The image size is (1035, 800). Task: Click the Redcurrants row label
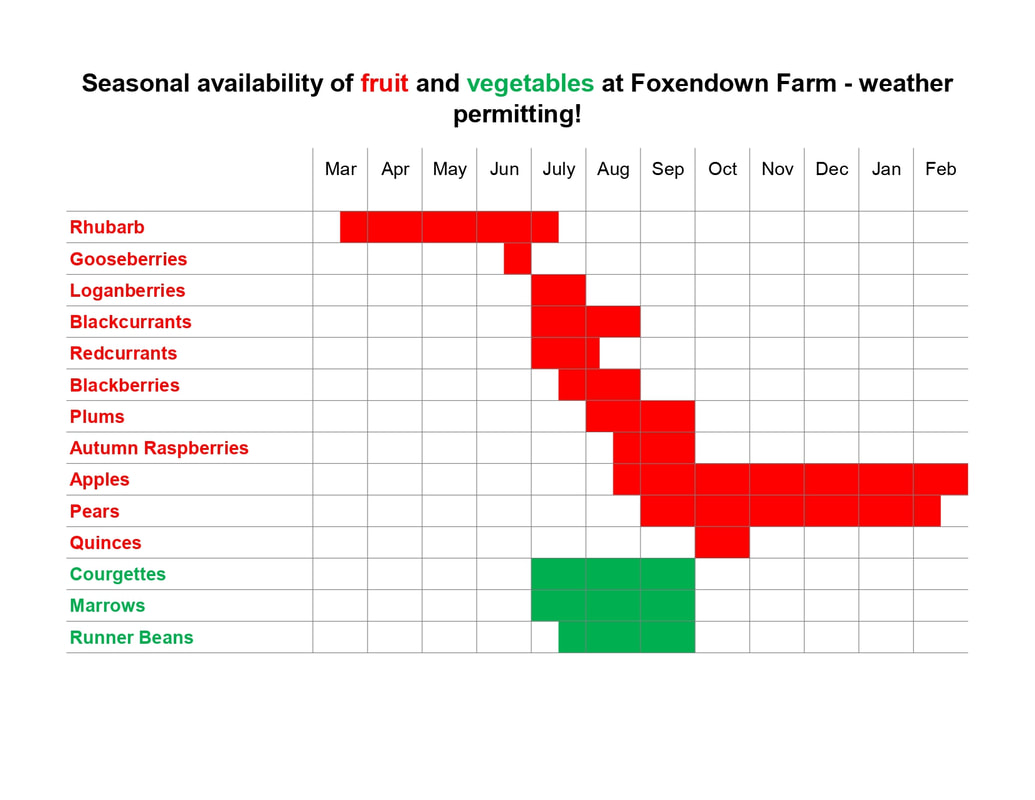tap(123, 353)
